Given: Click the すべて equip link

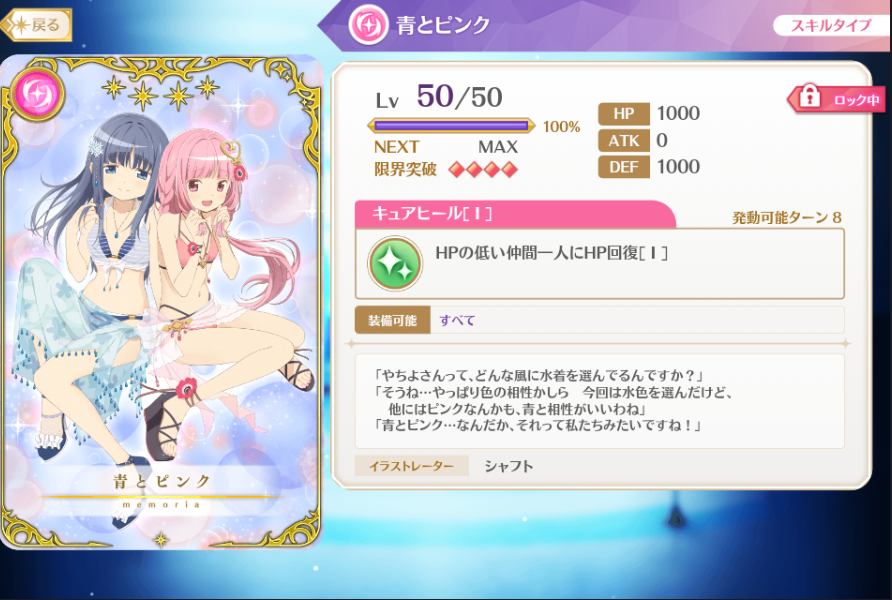Looking at the screenshot, I should tap(457, 320).
